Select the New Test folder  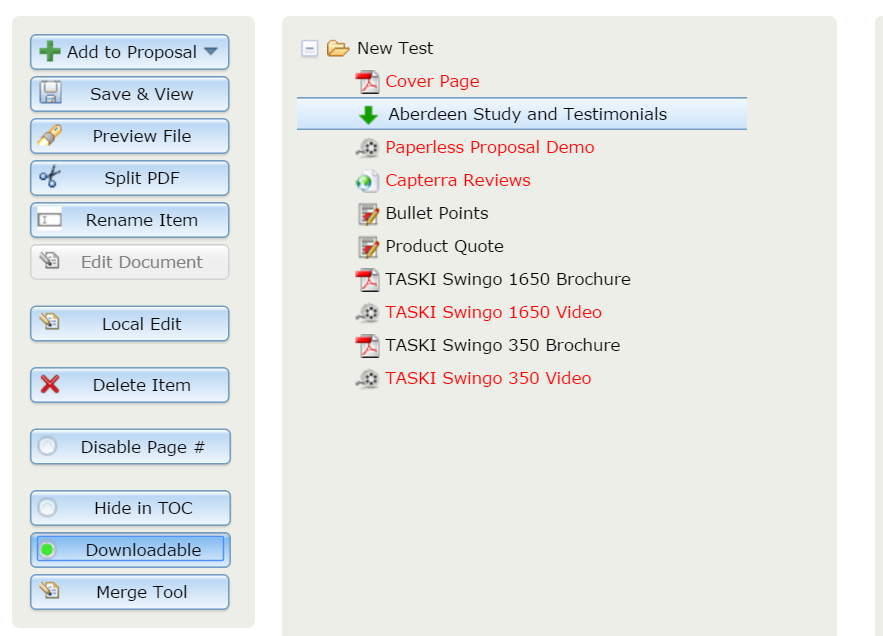point(395,48)
